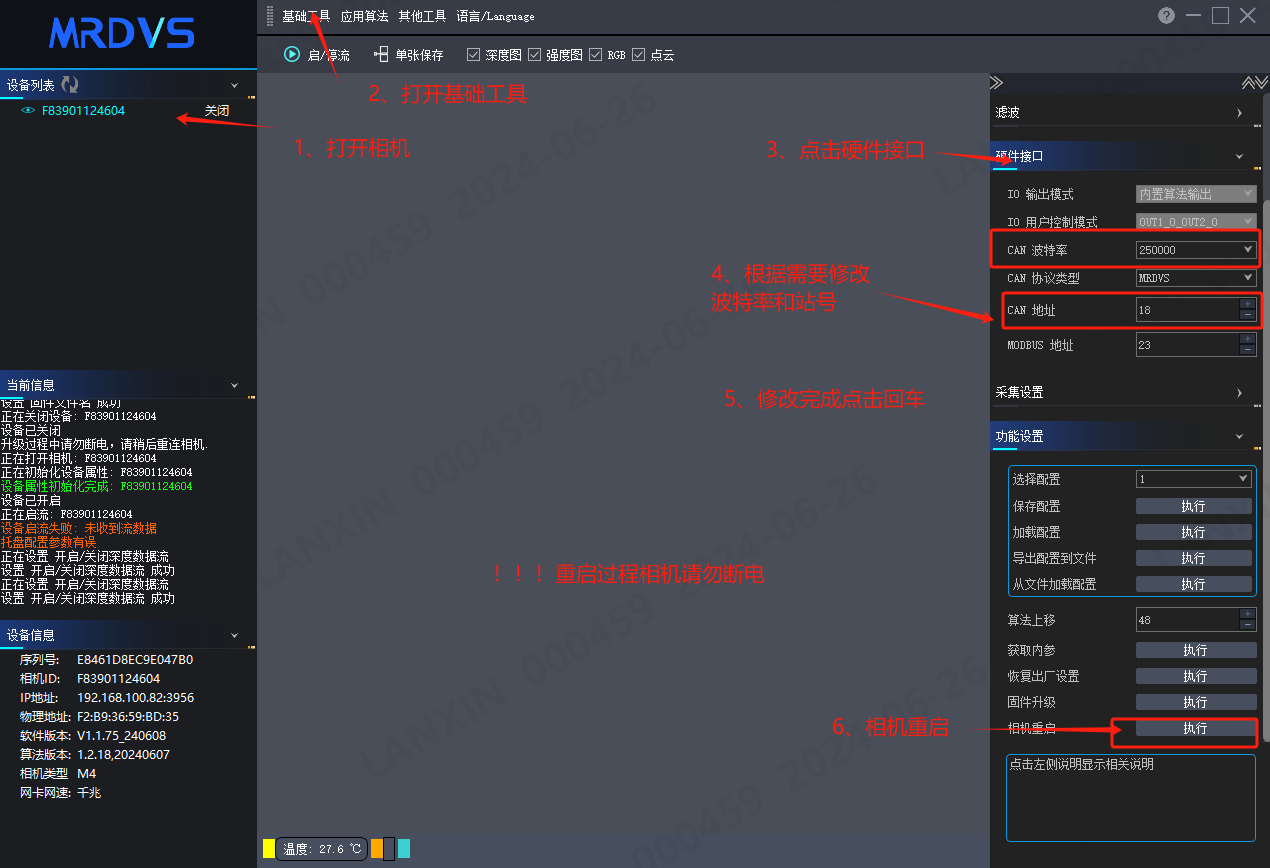Toggle the 点云 checkbox

coord(639,54)
